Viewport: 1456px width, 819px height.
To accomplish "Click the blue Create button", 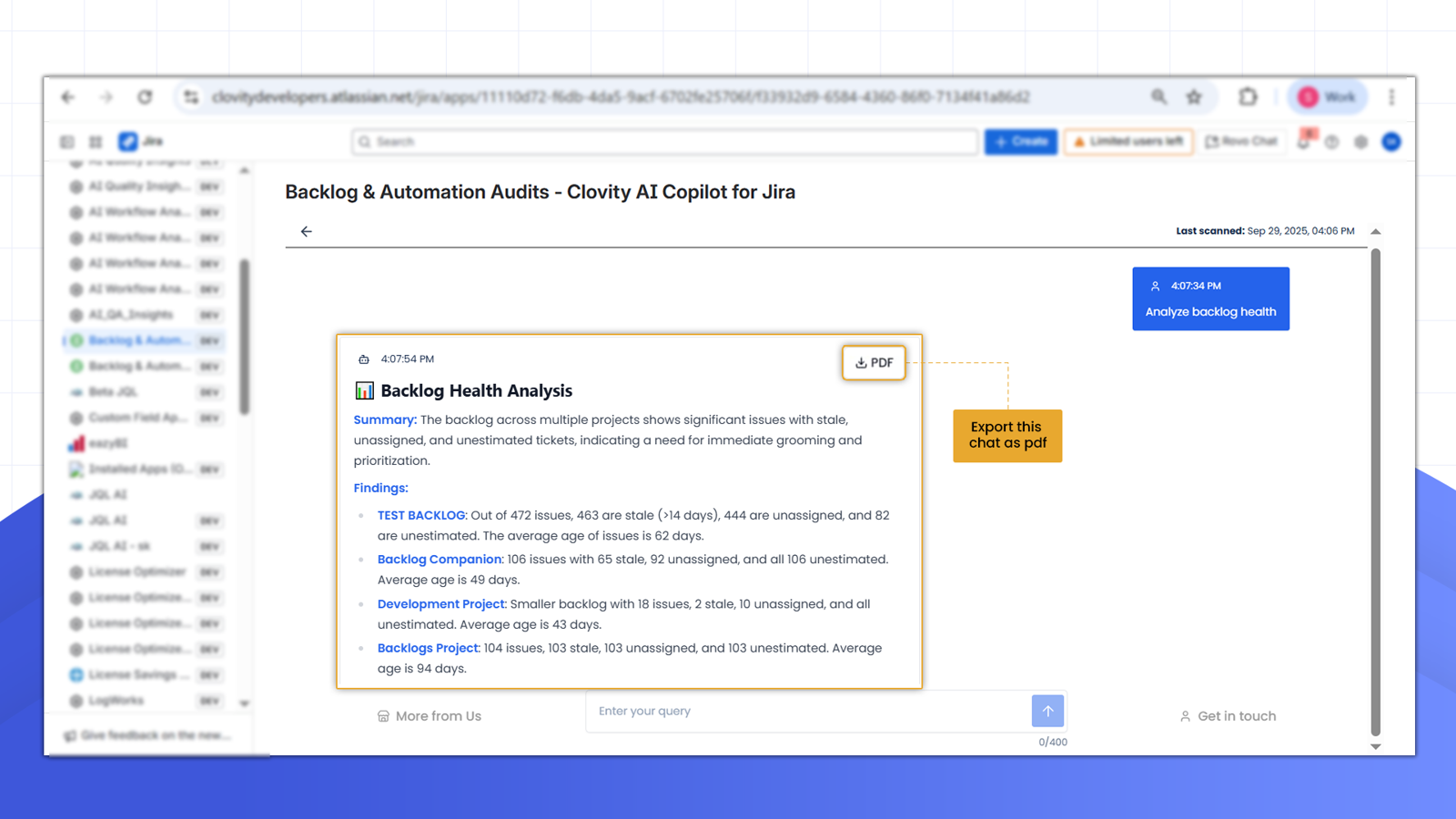I will (x=1020, y=142).
